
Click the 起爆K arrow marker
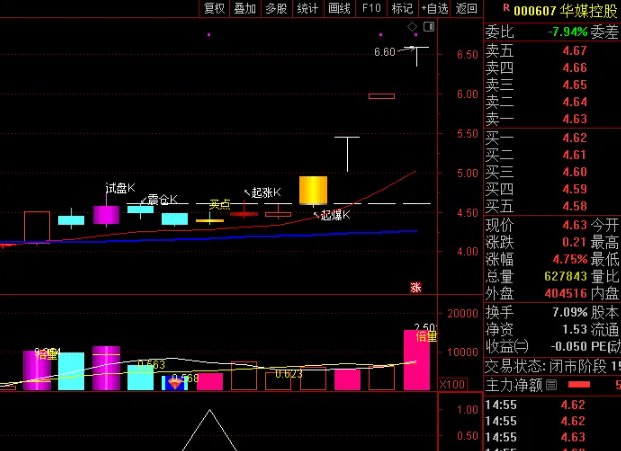[x=317, y=213]
